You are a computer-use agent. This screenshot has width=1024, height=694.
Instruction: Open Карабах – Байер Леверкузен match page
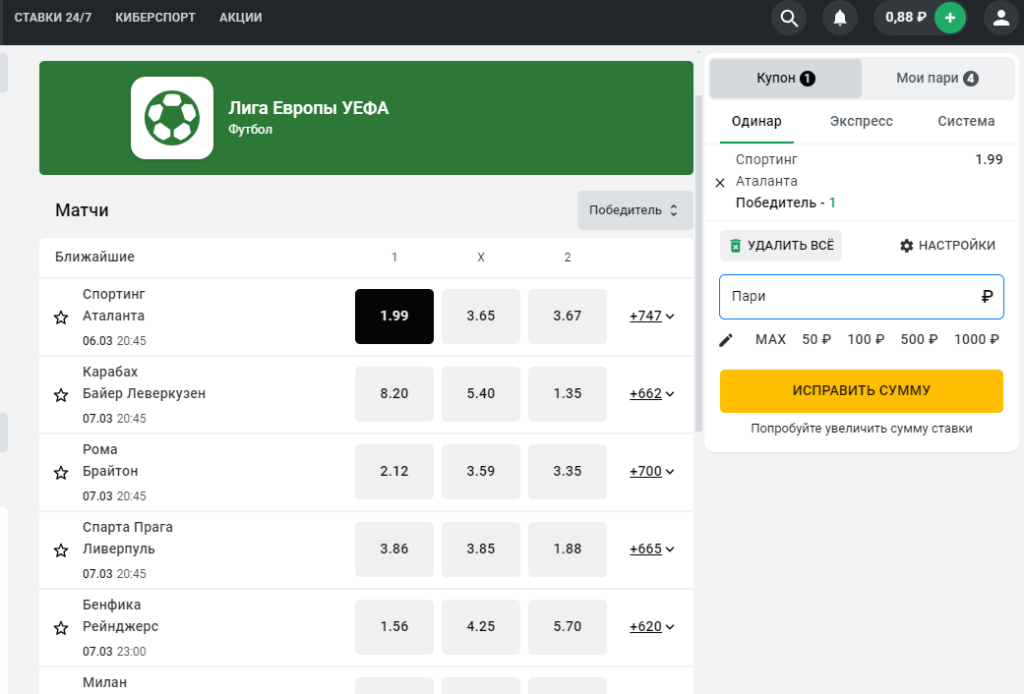pos(144,383)
